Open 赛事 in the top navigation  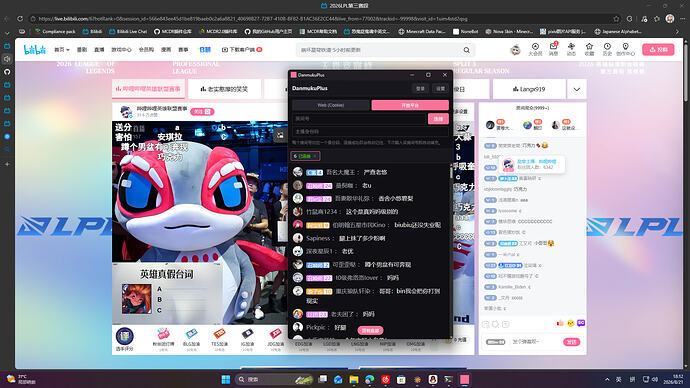click(183, 50)
